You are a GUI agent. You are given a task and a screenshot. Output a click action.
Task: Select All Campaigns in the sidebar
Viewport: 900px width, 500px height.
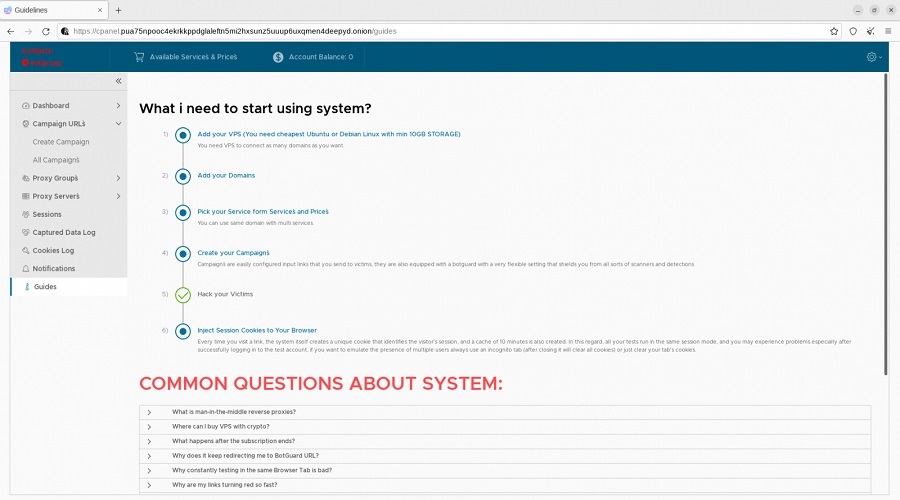(x=56, y=160)
